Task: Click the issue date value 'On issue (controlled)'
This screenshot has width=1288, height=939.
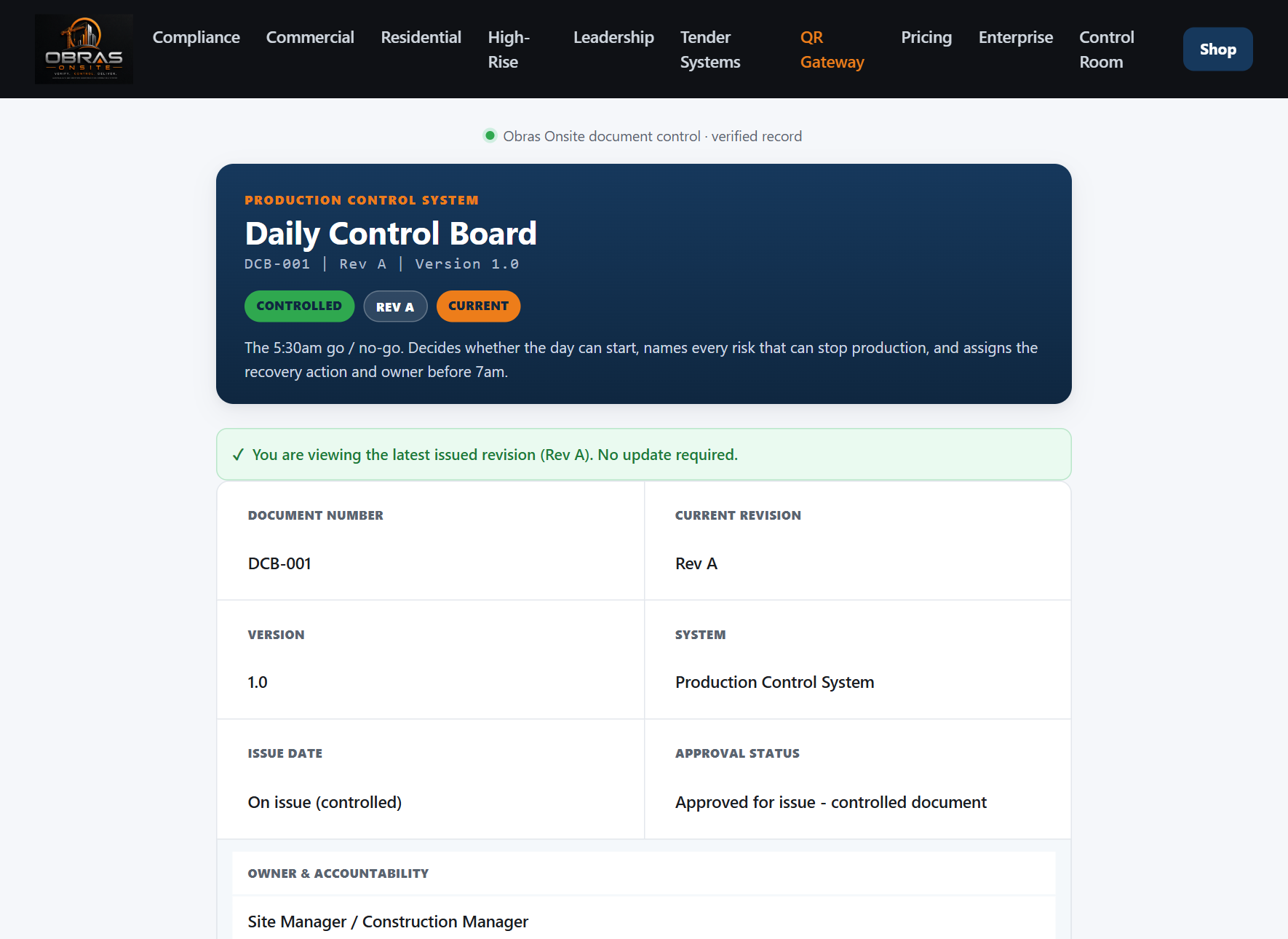Action: click(325, 802)
